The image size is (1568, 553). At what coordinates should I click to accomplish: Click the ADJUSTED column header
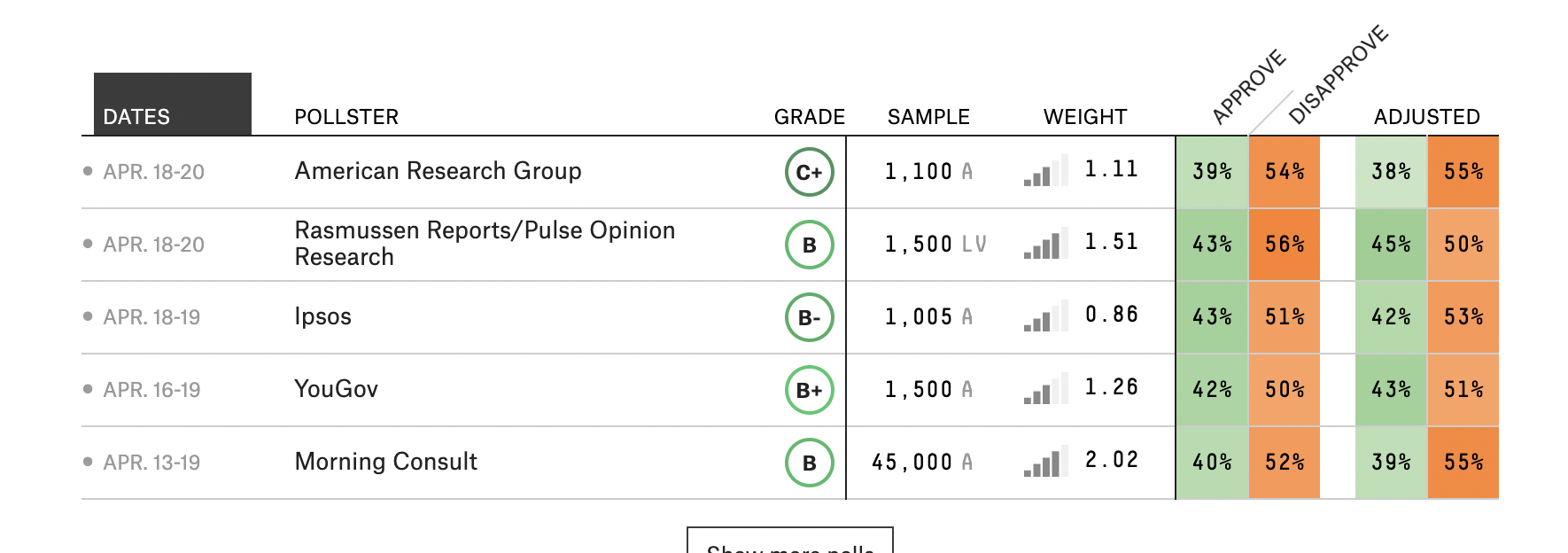click(x=1426, y=117)
